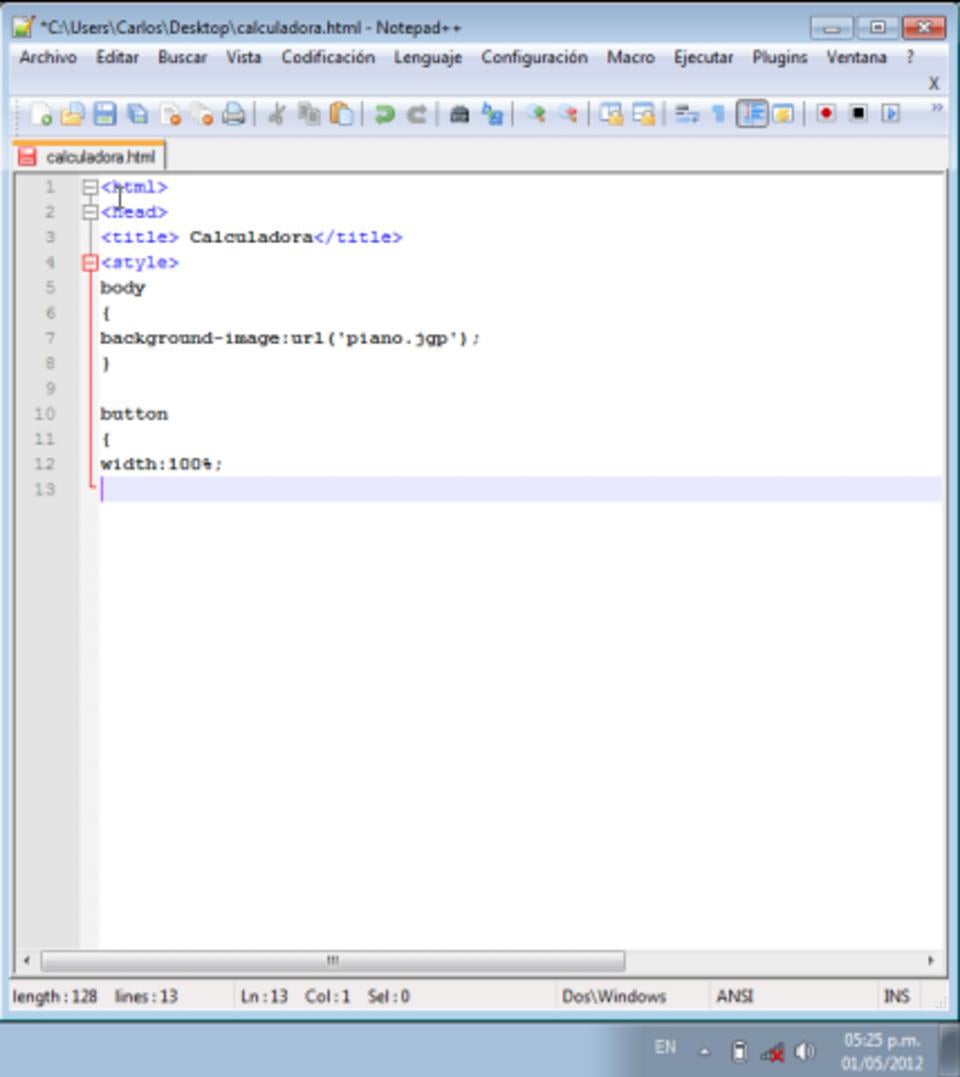The height and width of the screenshot is (1077, 960).
Task: Open the Vista menu
Action: pyautogui.click(x=244, y=57)
